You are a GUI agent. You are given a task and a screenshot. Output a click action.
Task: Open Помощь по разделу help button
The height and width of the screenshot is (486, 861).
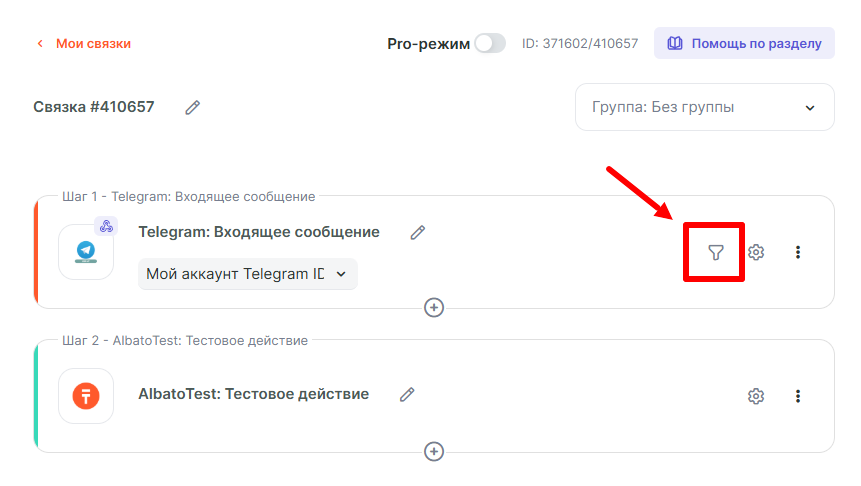(744, 44)
